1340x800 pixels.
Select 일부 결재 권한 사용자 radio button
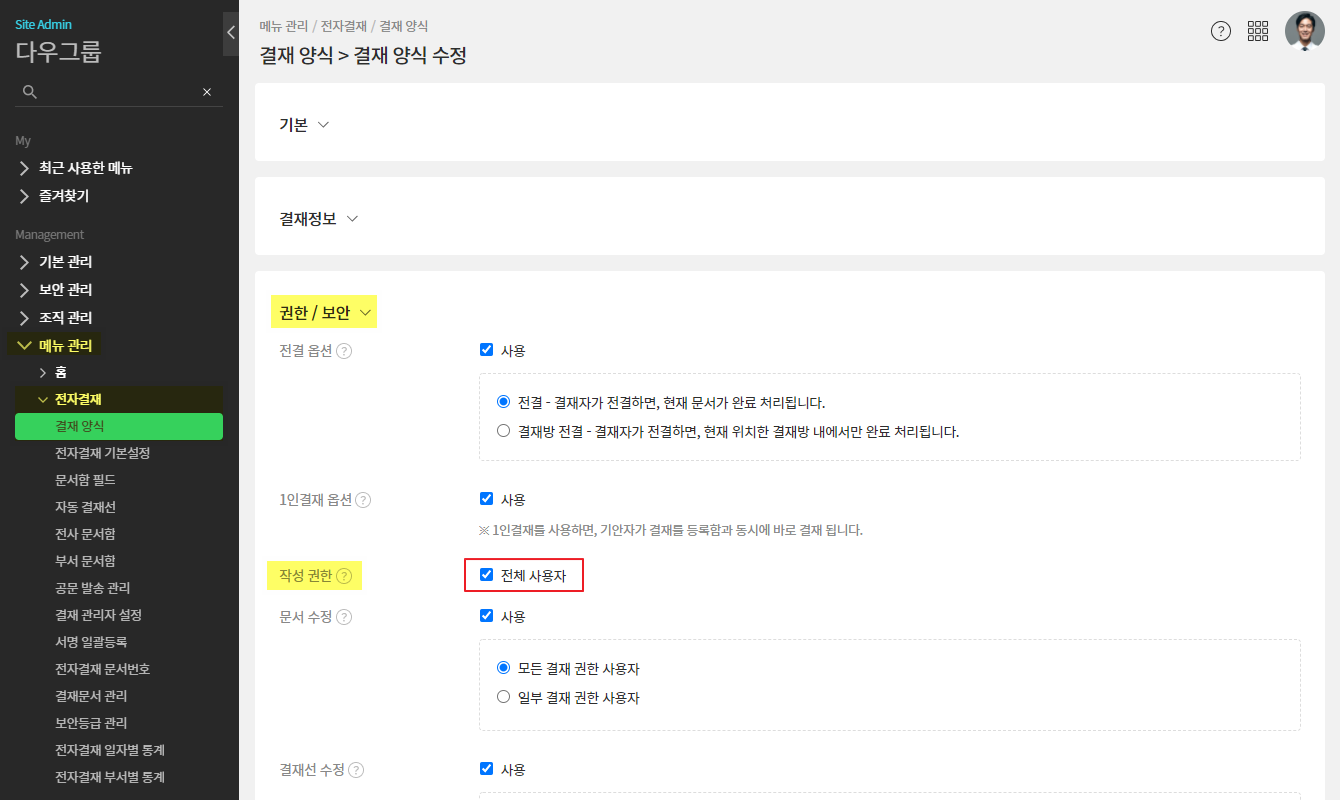click(504, 697)
